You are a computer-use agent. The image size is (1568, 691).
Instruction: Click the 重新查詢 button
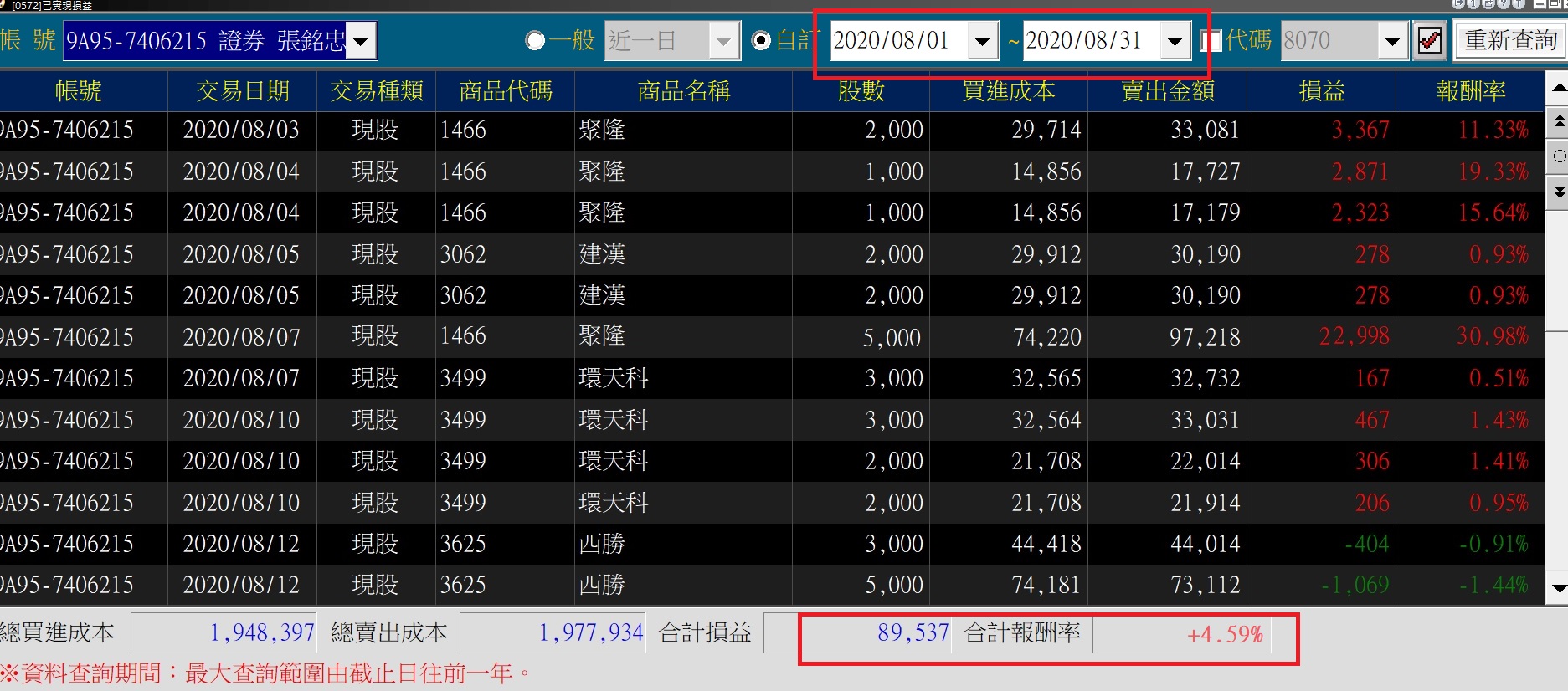click(1511, 40)
